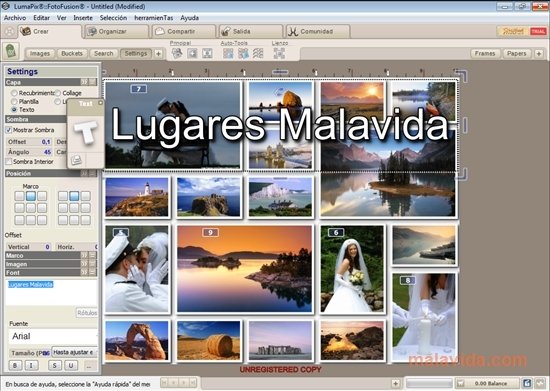The image size is (550, 391).
Task: Click the Shadow S font button
Action: point(54,365)
